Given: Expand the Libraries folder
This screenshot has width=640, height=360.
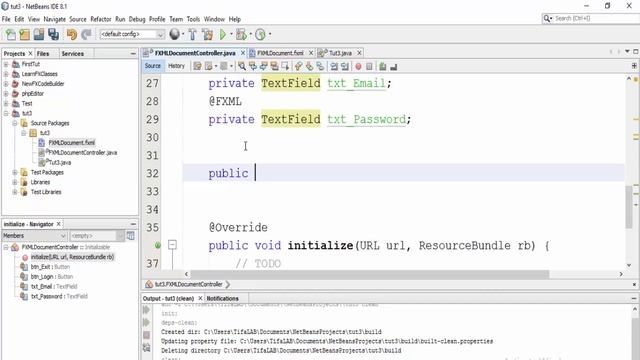Looking at the screenshot, I should tap(15, 182).
